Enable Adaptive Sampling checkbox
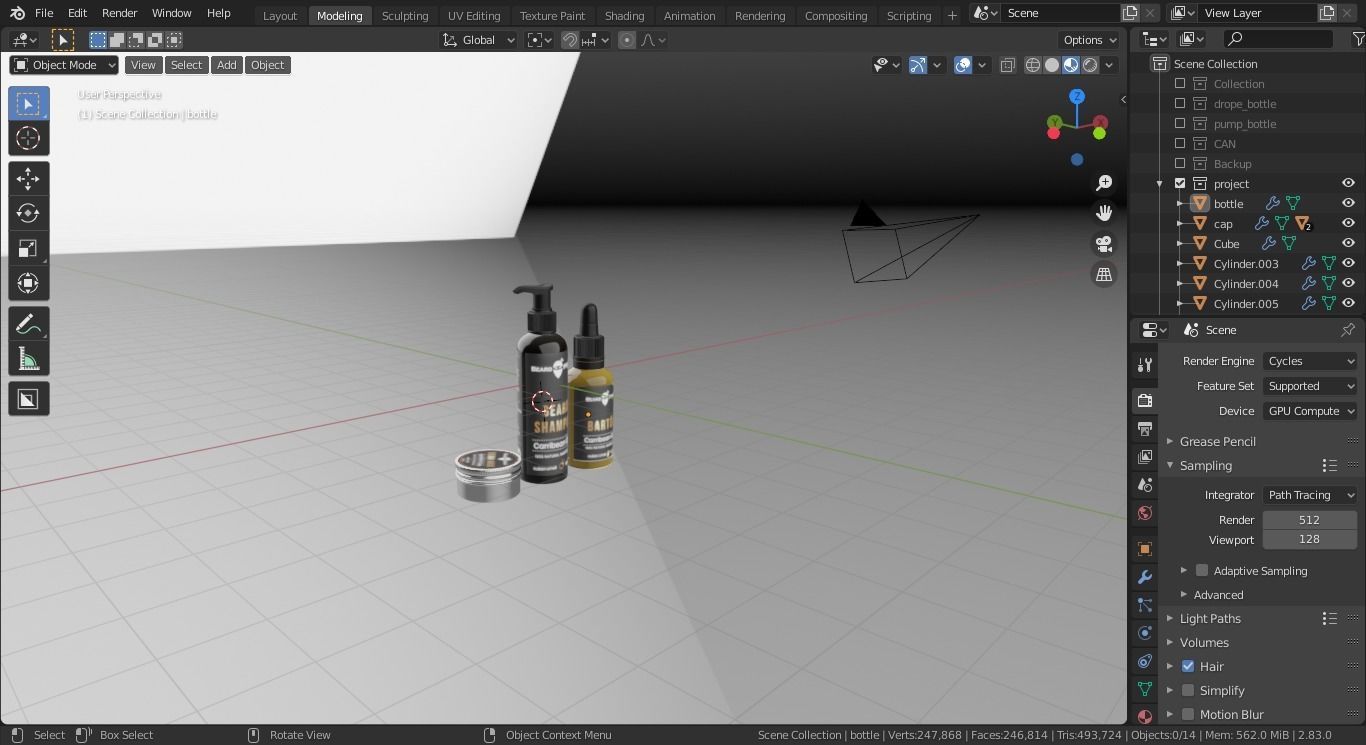 pyautogui.click(x=1202, y=570)
